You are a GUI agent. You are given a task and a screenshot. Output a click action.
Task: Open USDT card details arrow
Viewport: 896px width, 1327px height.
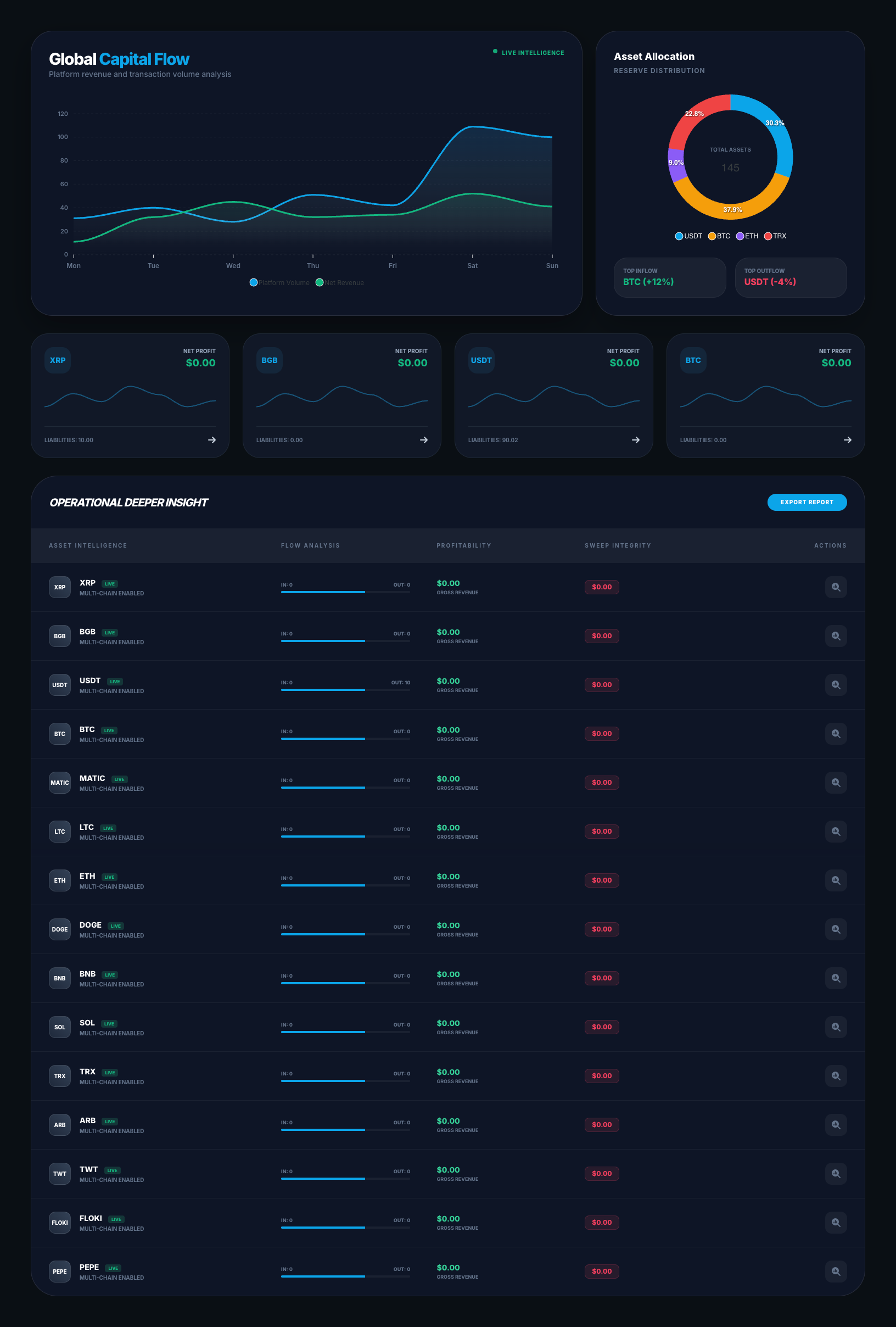(x=635, y=439)
